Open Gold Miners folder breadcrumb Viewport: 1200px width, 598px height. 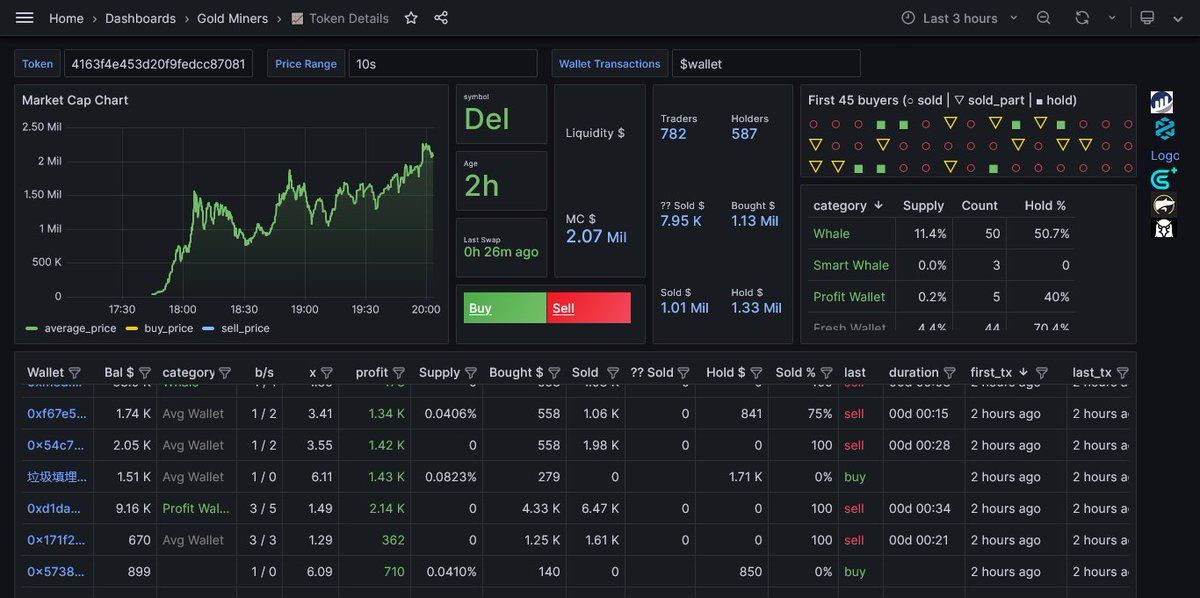point(232,18)
